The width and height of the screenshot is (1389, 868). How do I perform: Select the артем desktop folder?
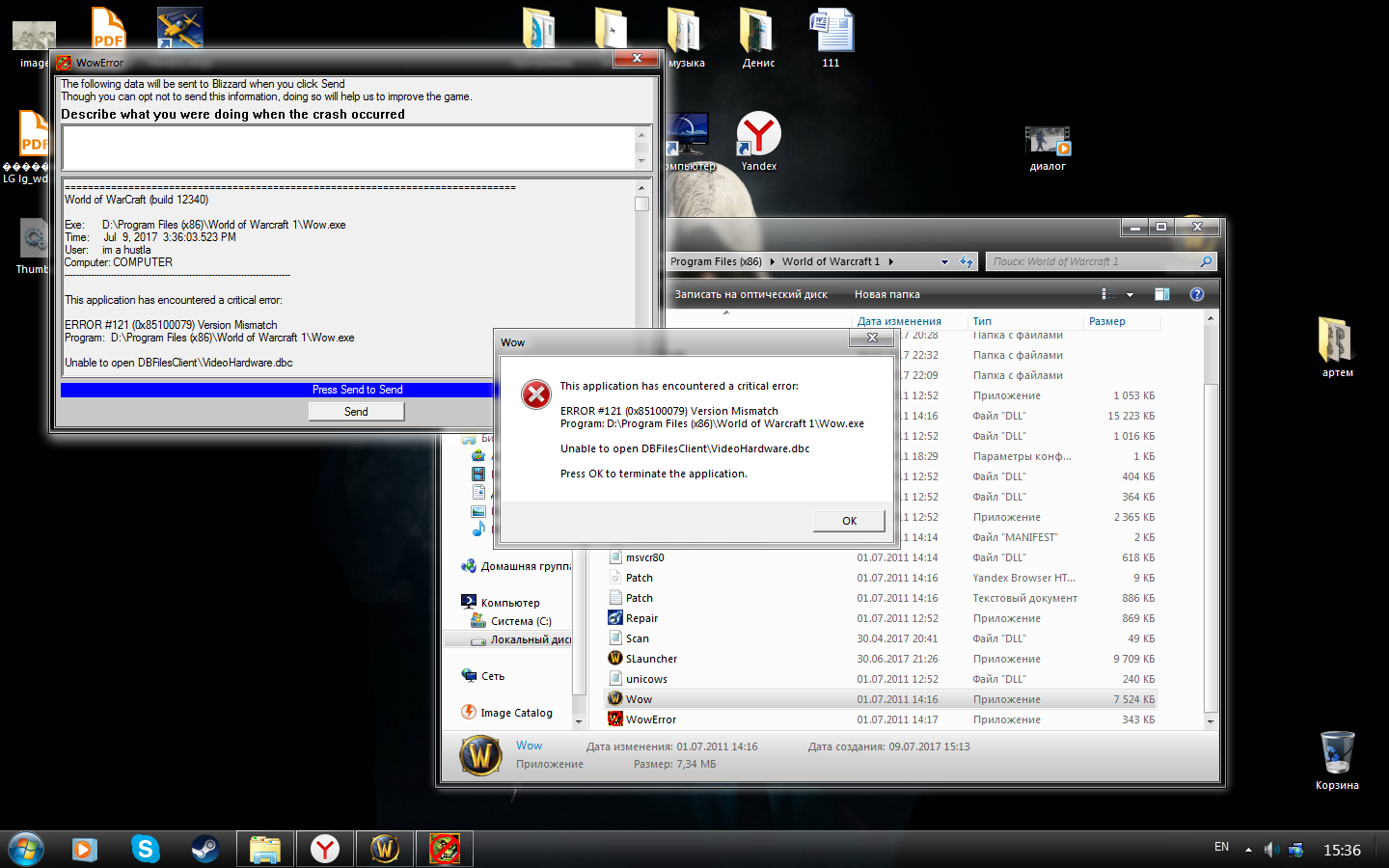tap(1337, 347)
